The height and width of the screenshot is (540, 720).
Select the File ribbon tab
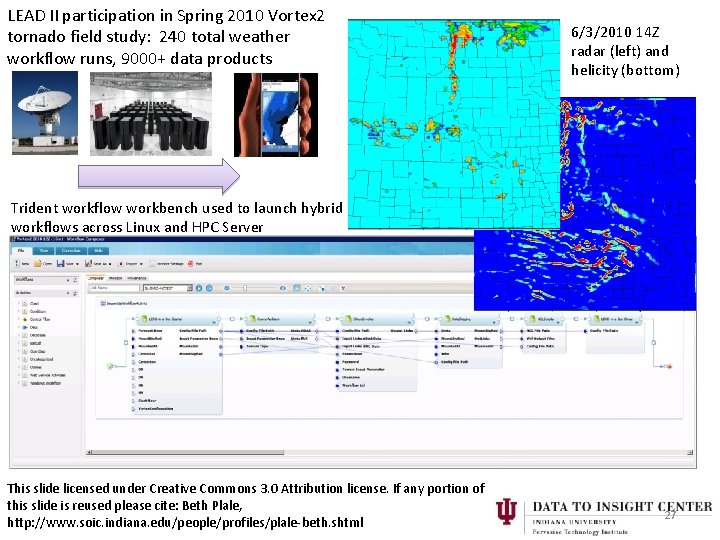21,251
